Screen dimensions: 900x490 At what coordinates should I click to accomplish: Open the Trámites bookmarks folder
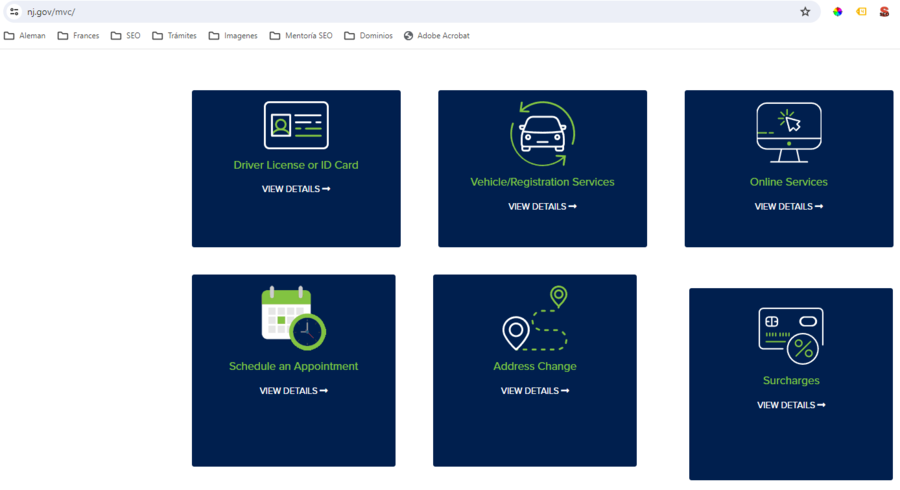(x=174, y=36)
